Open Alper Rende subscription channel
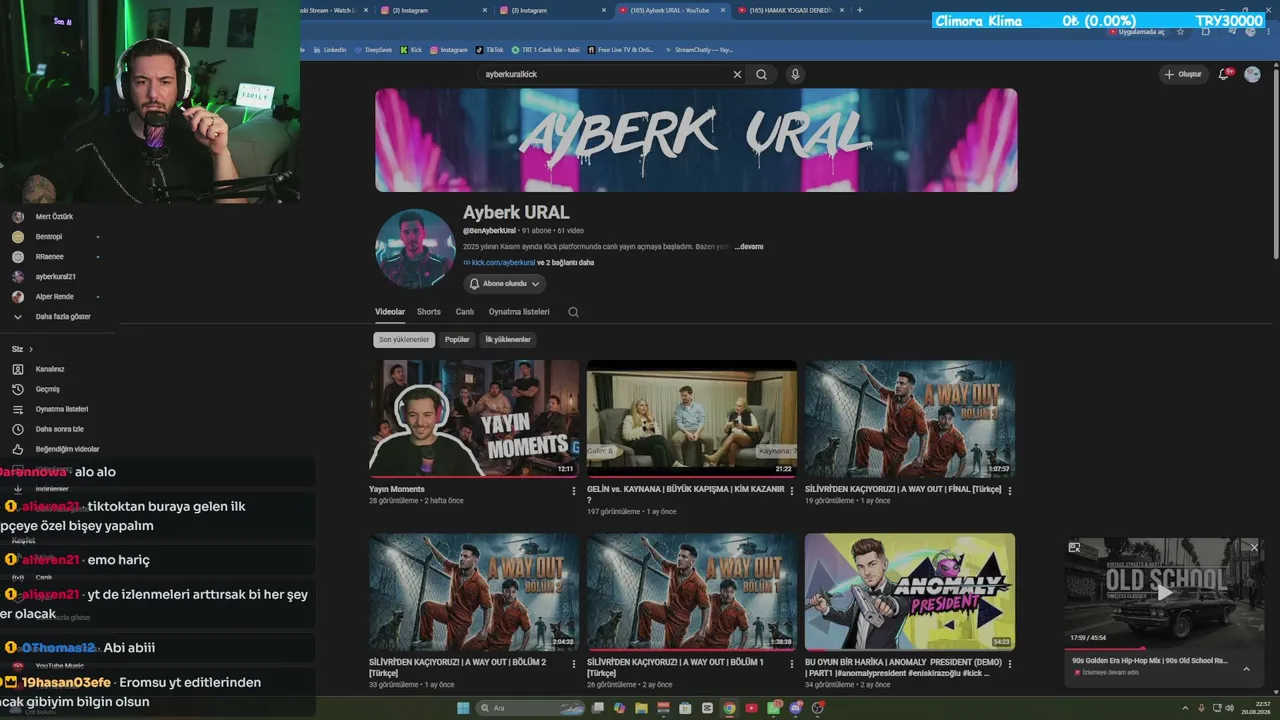Image resolution: width=1280 pixels, height=720 pixels. point(54,297)
